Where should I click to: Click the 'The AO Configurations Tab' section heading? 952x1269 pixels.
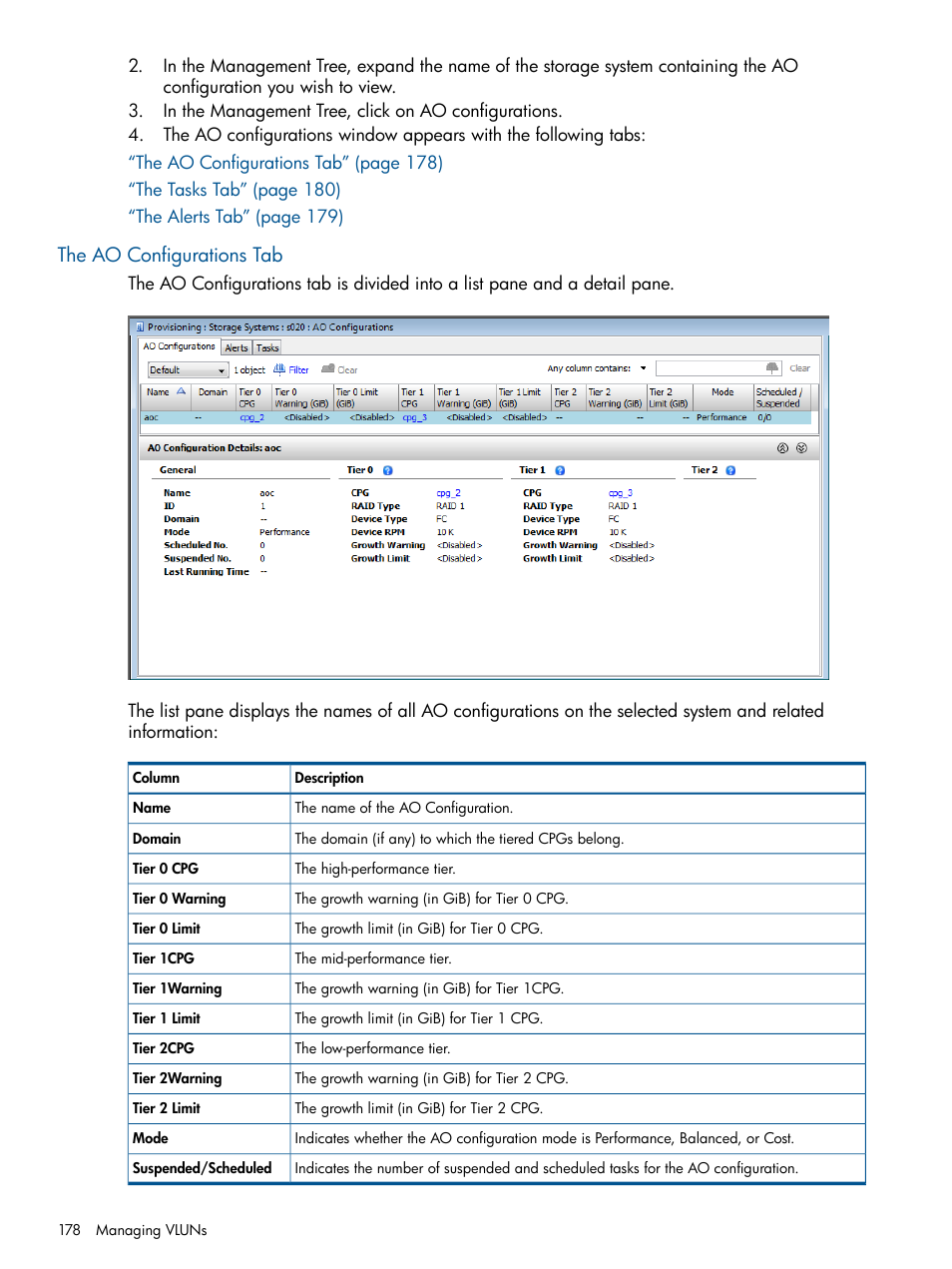pos(171,255)
